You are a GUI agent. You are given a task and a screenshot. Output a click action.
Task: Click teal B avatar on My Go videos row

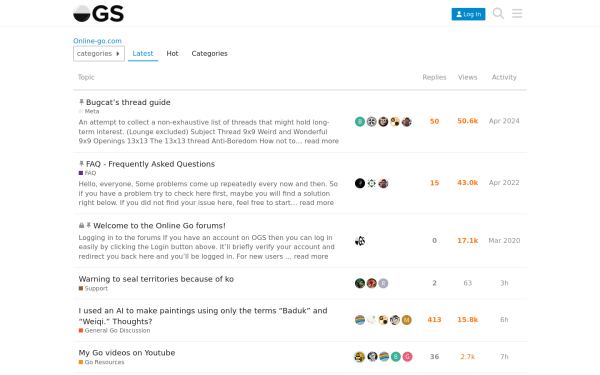pos(396,357)
